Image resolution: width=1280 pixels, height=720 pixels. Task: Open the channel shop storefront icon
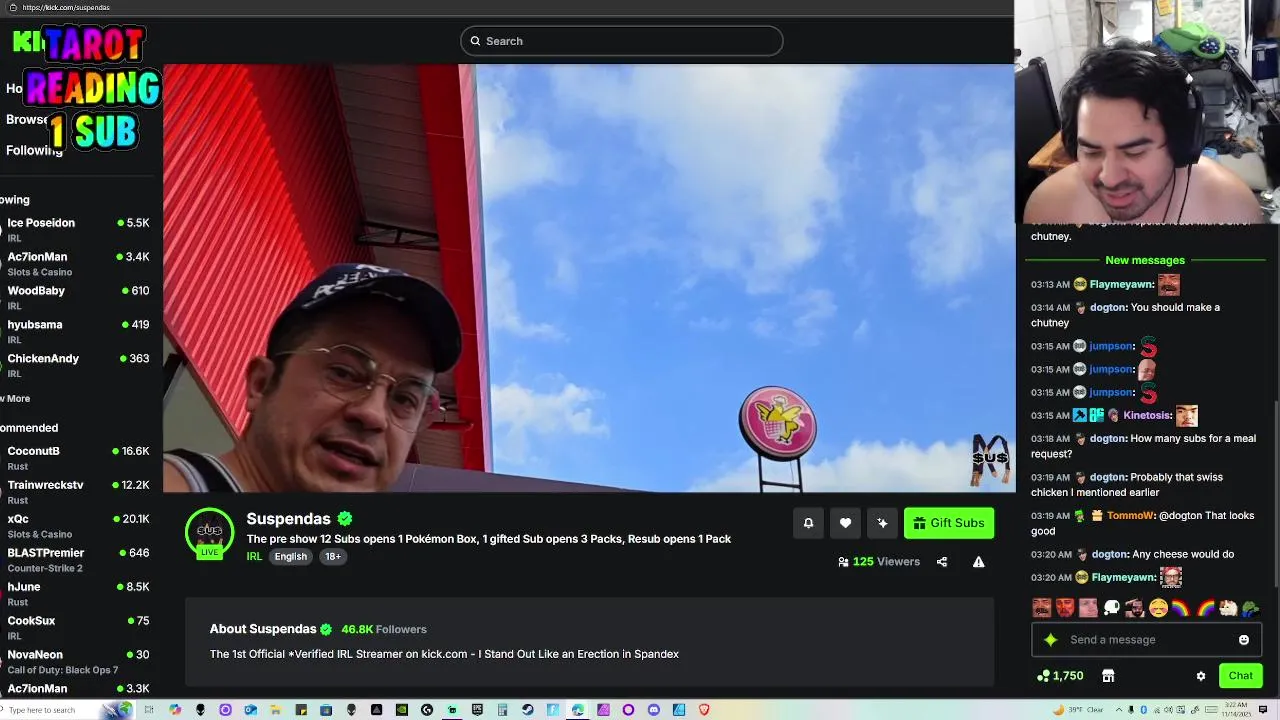click(x=1108, y=676)
